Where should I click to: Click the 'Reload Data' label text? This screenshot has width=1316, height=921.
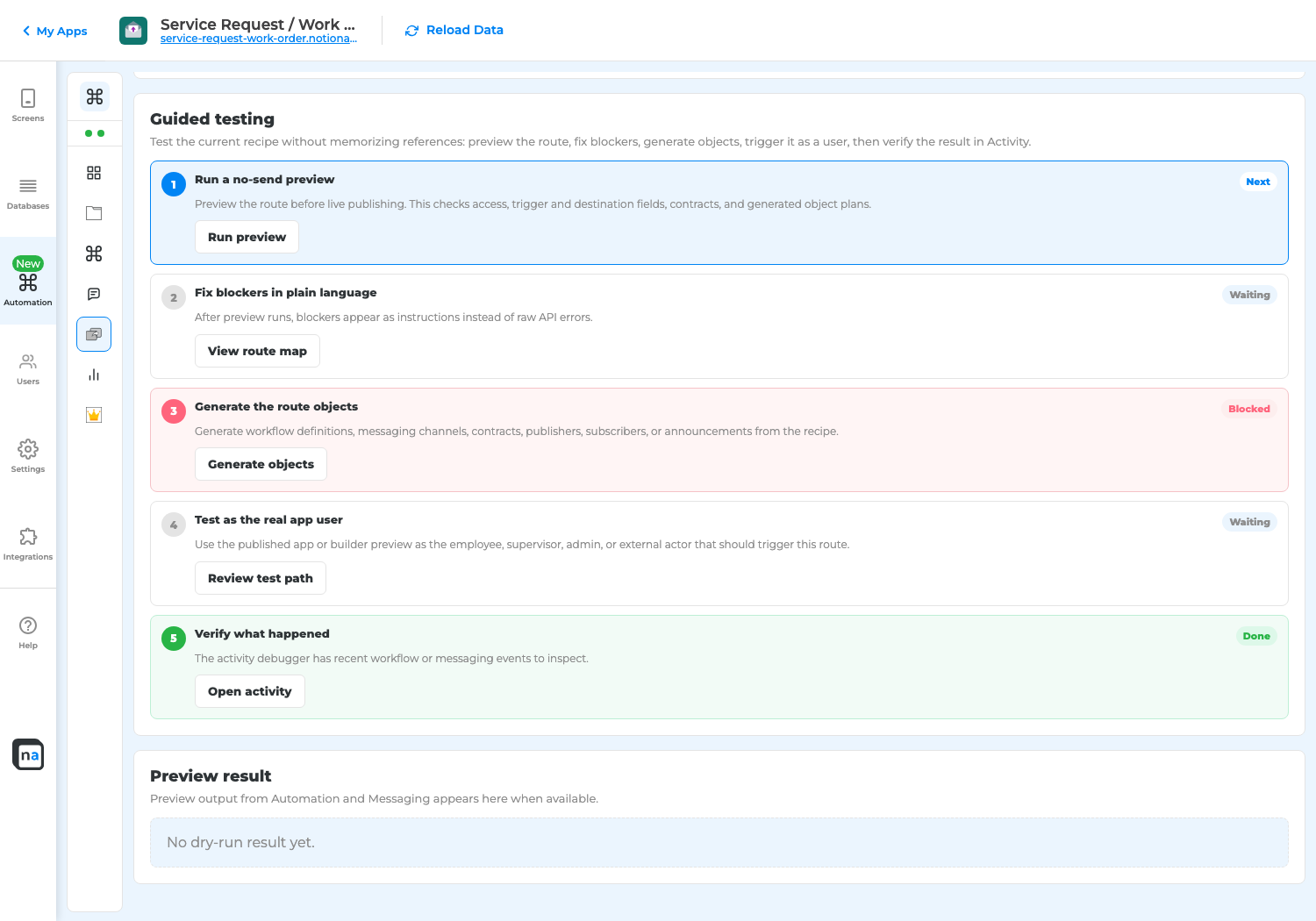point(465,30)
